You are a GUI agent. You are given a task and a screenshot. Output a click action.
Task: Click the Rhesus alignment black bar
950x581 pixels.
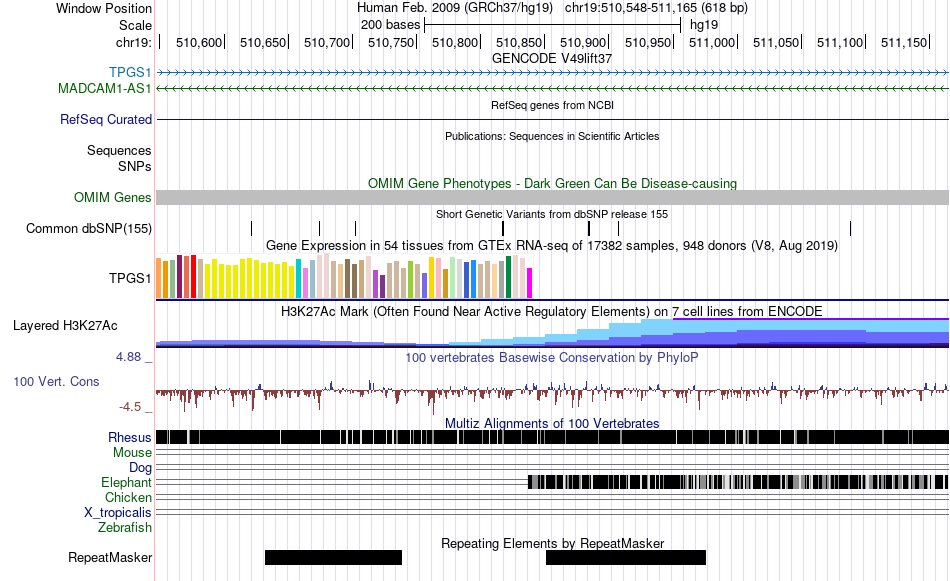553,437
